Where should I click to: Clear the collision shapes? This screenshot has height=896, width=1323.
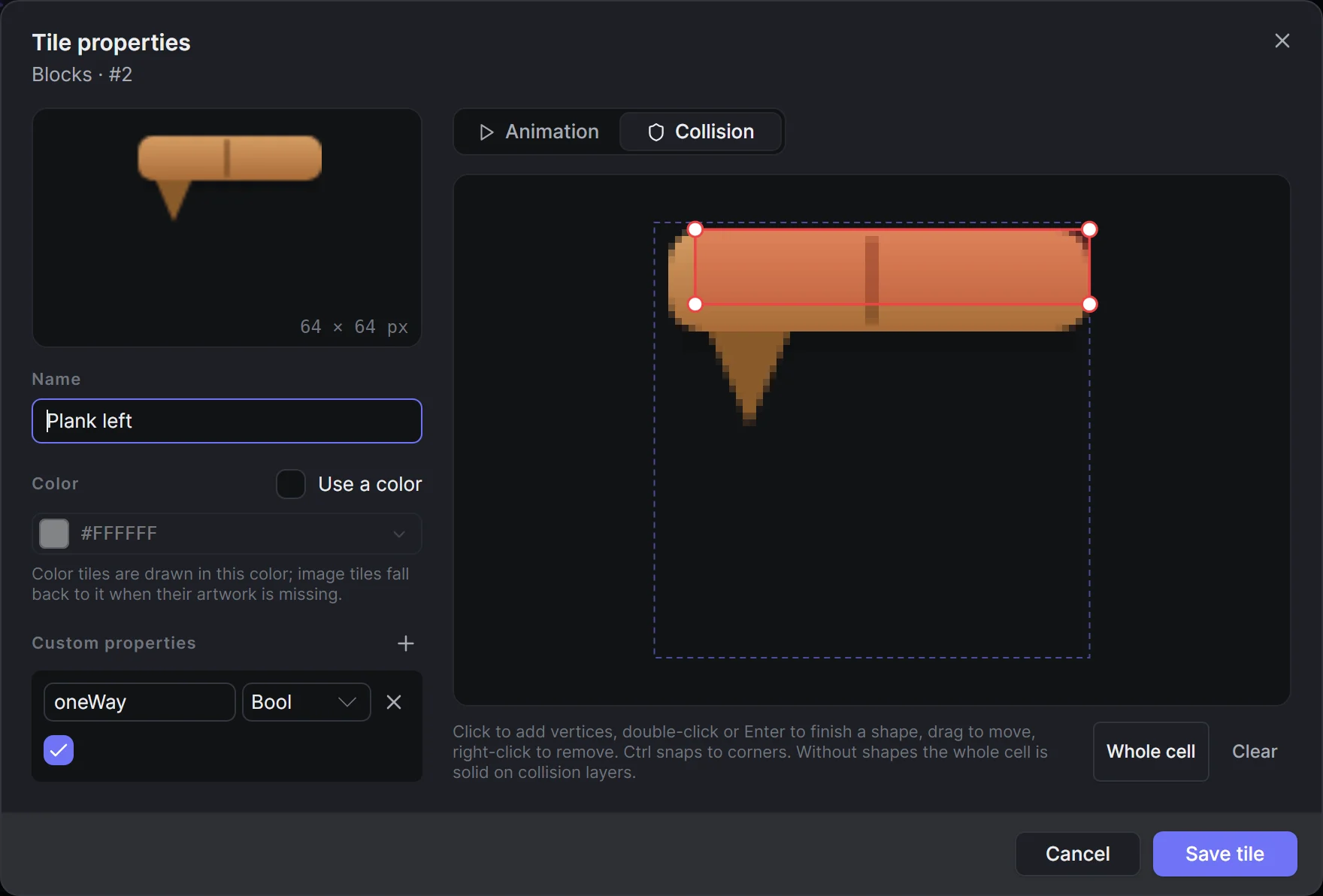pyautogui.click(x=1255, y=752)
